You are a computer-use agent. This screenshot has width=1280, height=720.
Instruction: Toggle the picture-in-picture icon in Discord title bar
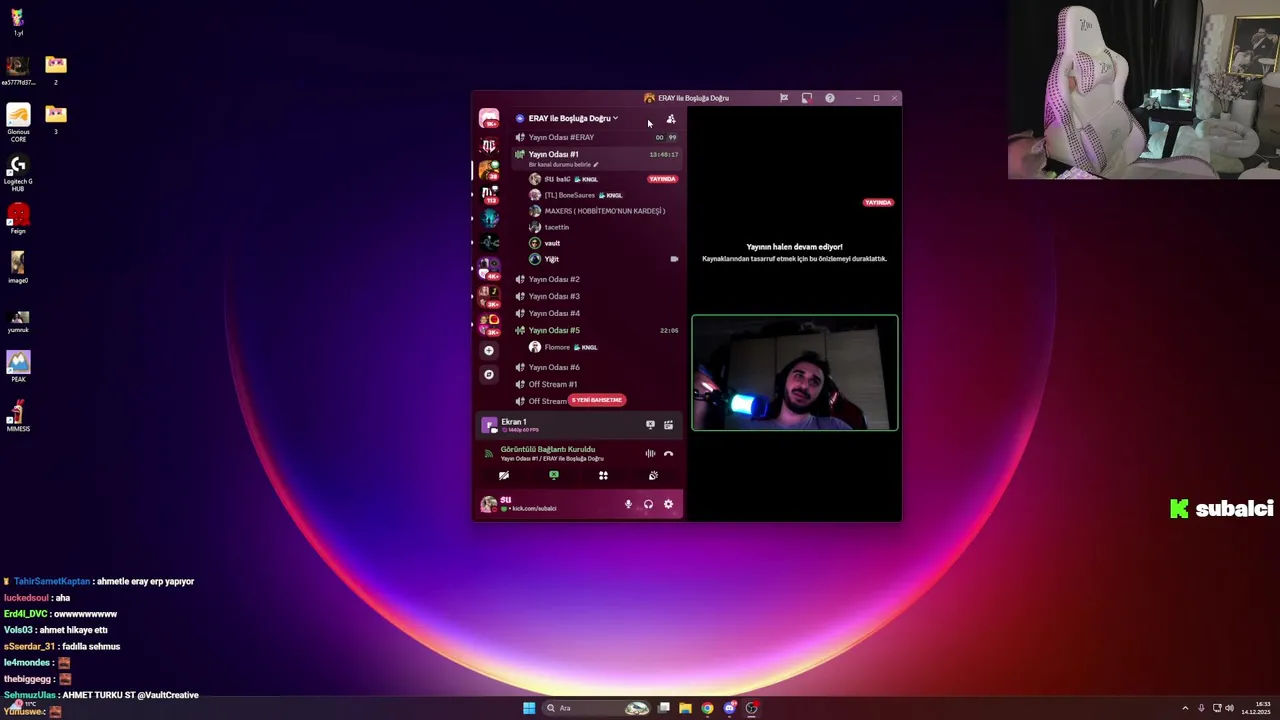807,98
